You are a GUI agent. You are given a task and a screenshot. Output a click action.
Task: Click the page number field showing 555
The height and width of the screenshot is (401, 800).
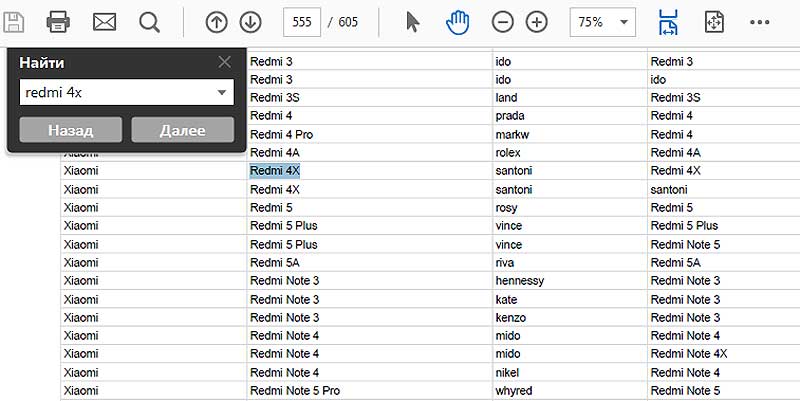302,22
